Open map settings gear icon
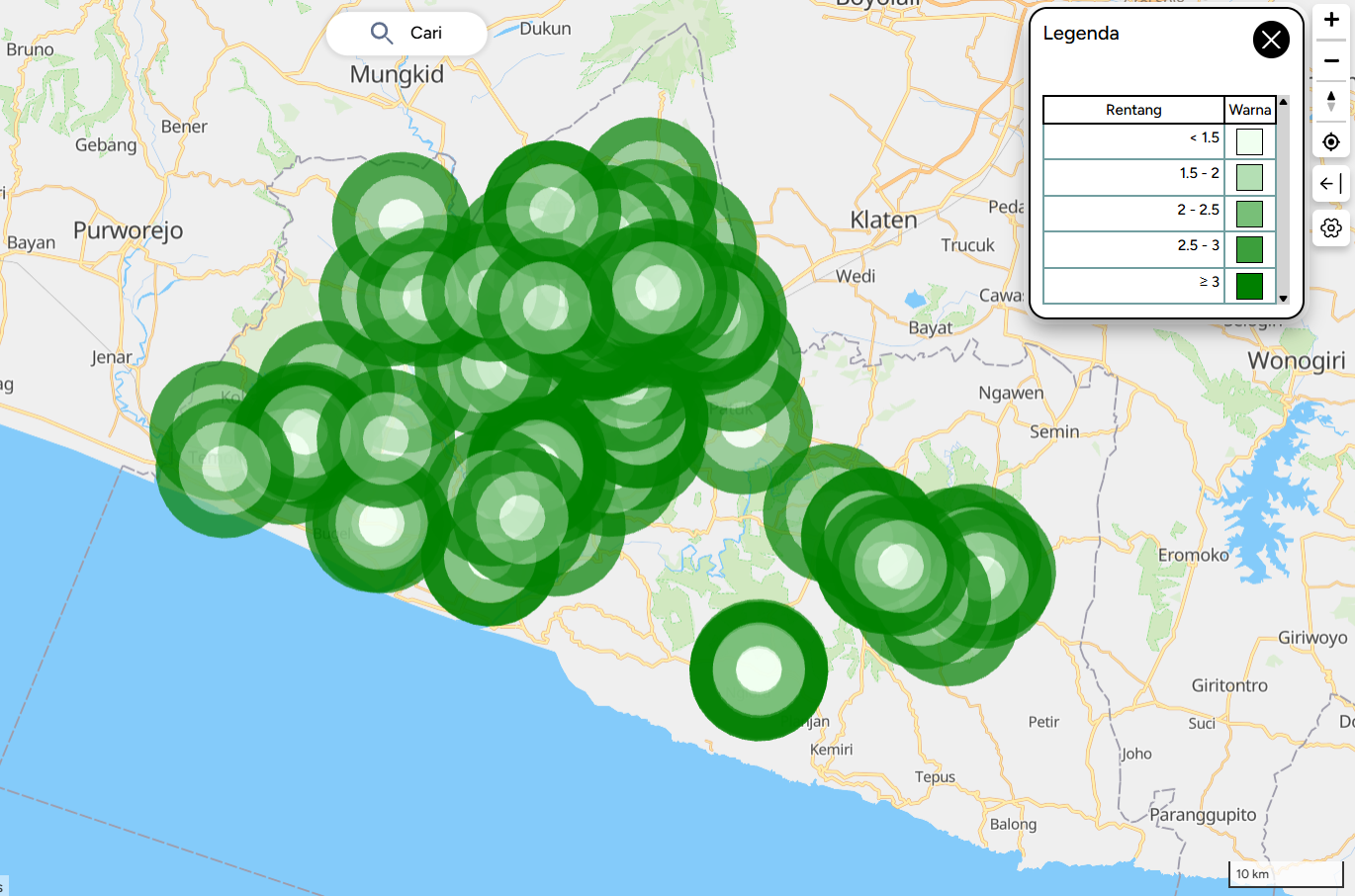Viewport: 1355px width, 896px height. click(x=1331, y=228)
